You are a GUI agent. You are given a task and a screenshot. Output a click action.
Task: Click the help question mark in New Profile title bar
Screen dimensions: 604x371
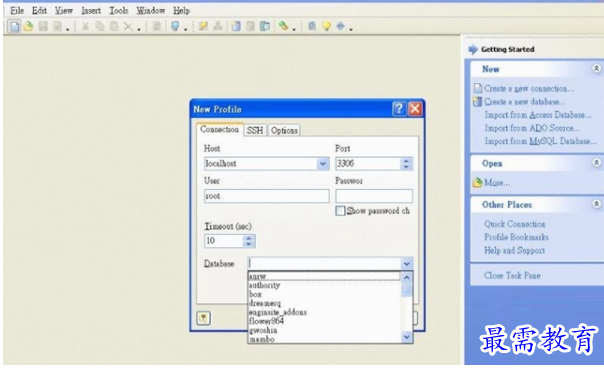(x=399, y=109)
